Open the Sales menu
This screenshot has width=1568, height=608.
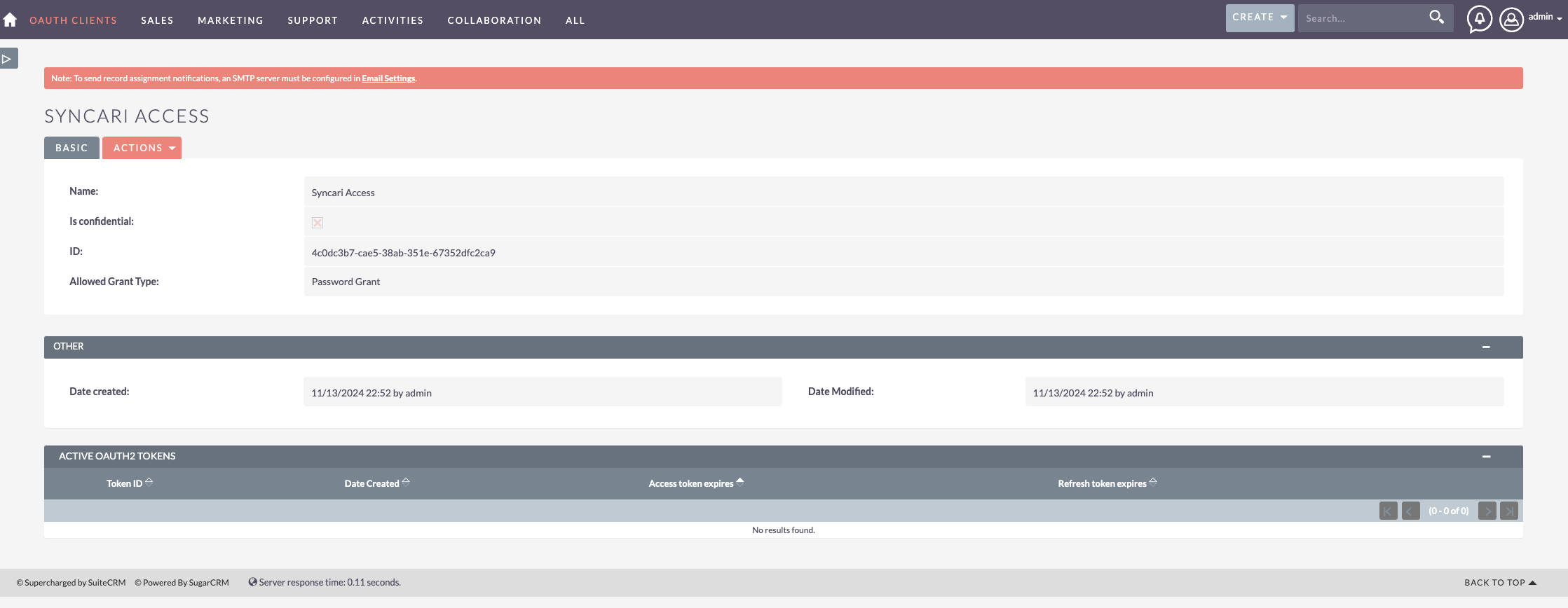[157, 20]
